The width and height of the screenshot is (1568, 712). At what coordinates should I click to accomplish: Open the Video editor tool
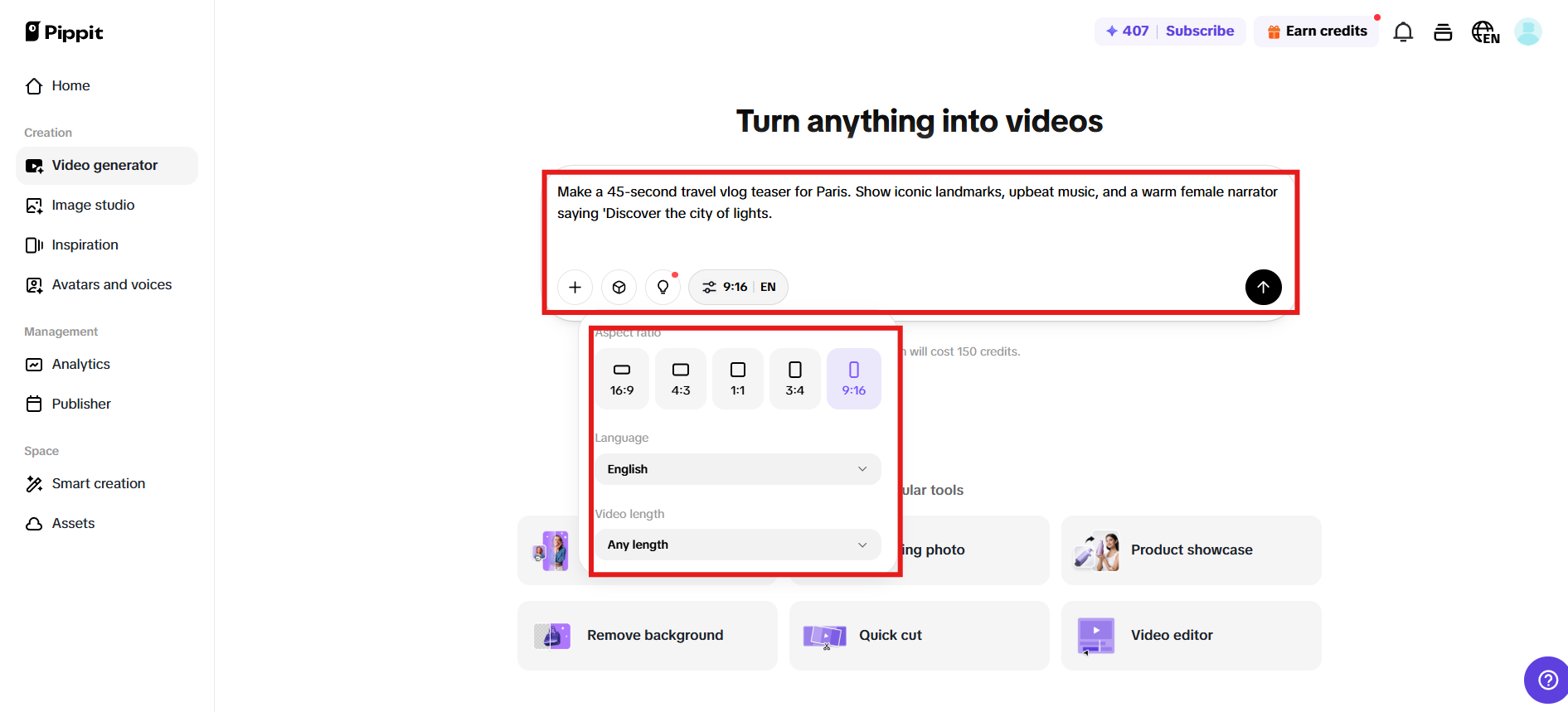tap(1192, 636)
